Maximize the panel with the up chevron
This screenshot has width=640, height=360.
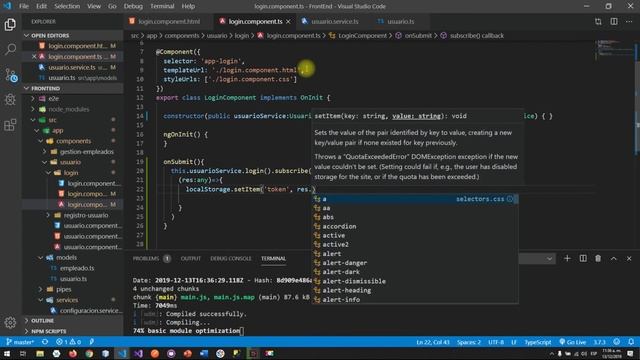coord(613,258)
